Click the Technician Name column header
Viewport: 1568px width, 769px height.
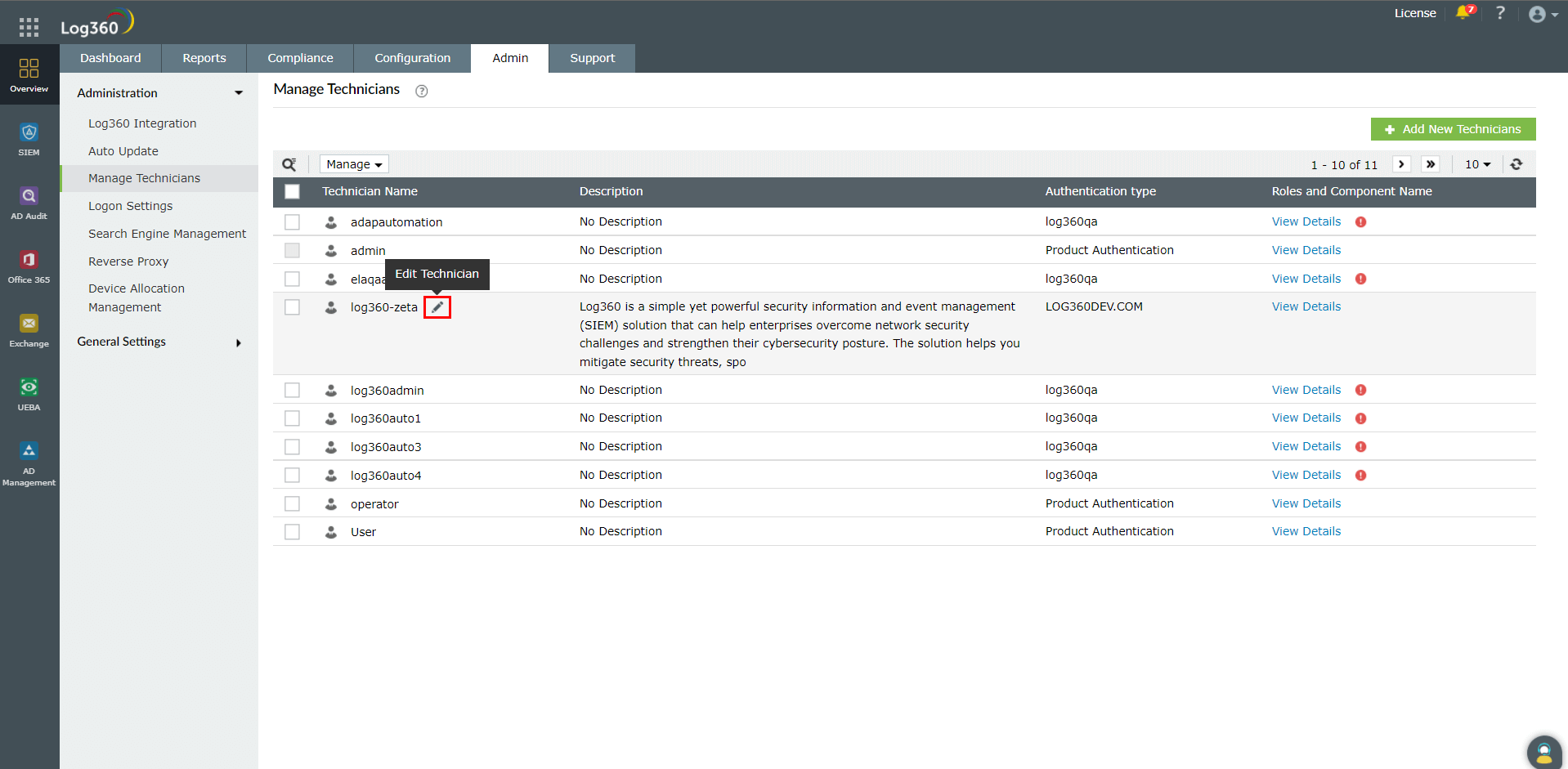click(370, 191)
